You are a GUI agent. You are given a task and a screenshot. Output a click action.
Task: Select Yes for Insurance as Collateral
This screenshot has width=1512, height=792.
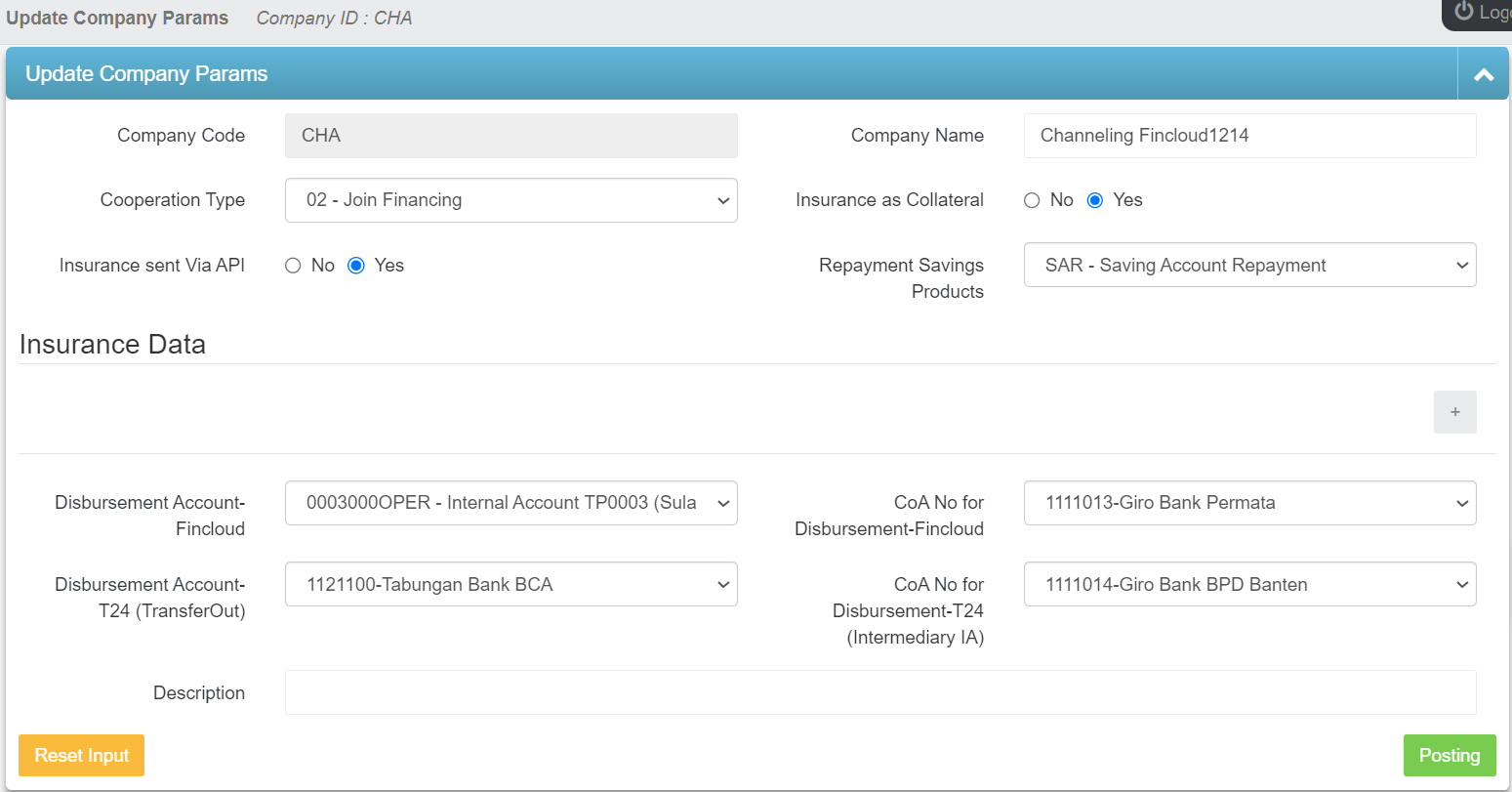pos(1095,200)
